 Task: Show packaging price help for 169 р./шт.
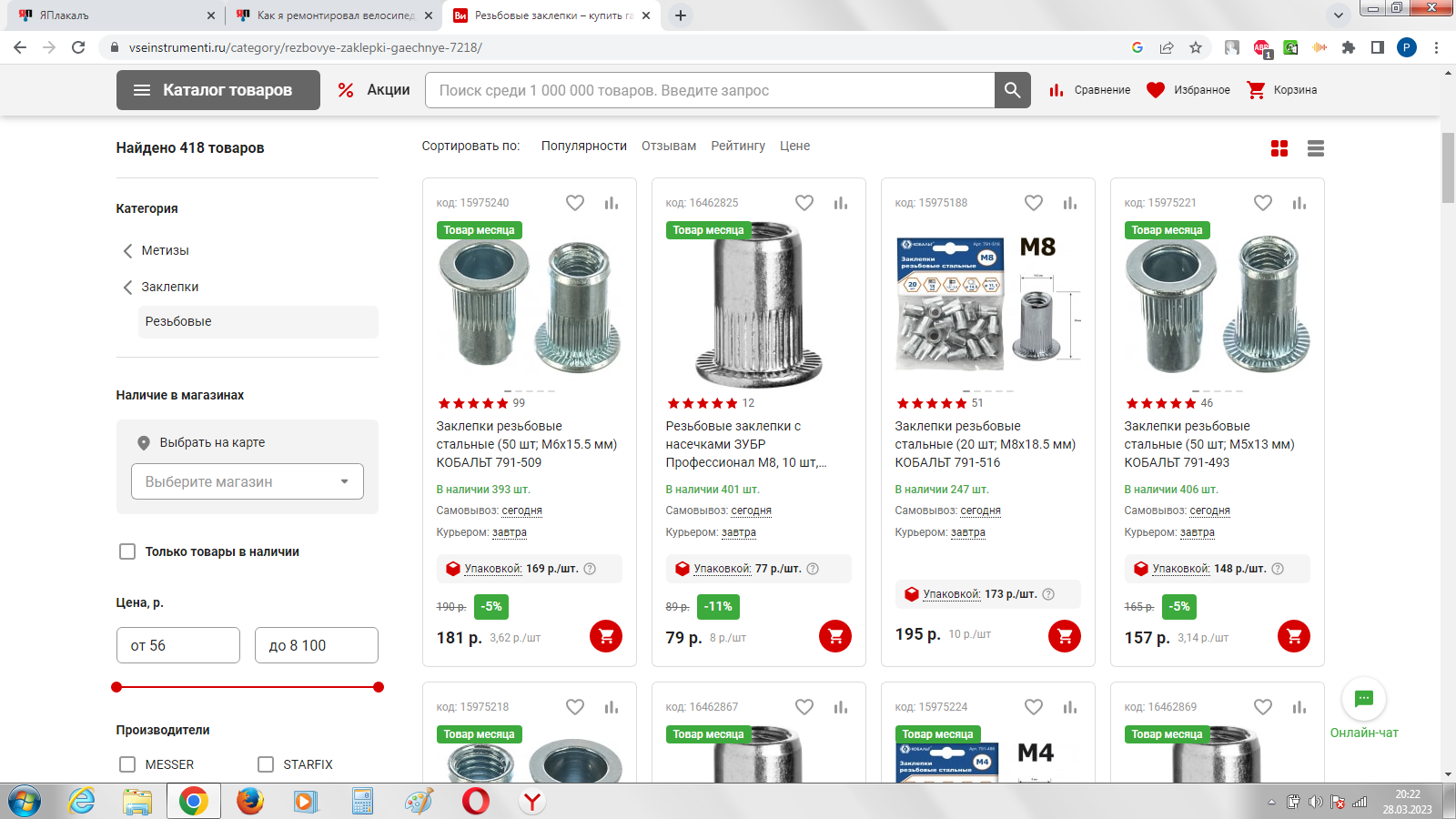[590, 569]
